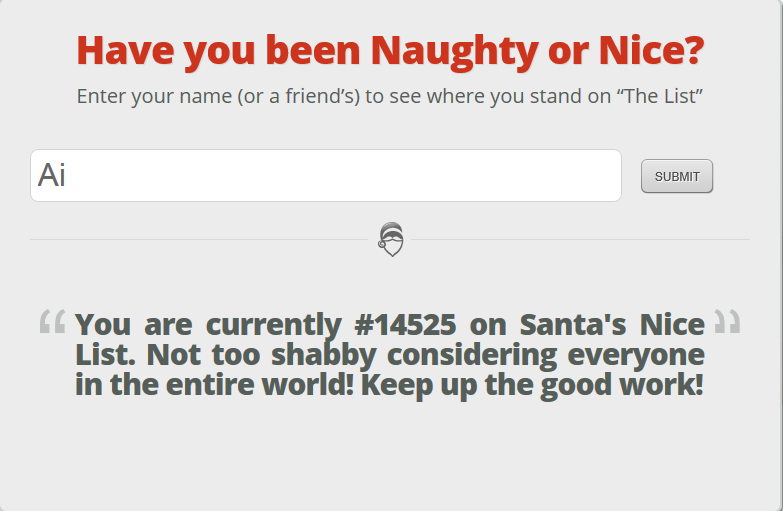Click the Santa face icon on divider
This screenshot has height=511, width=783.
[x=391, y=239]
